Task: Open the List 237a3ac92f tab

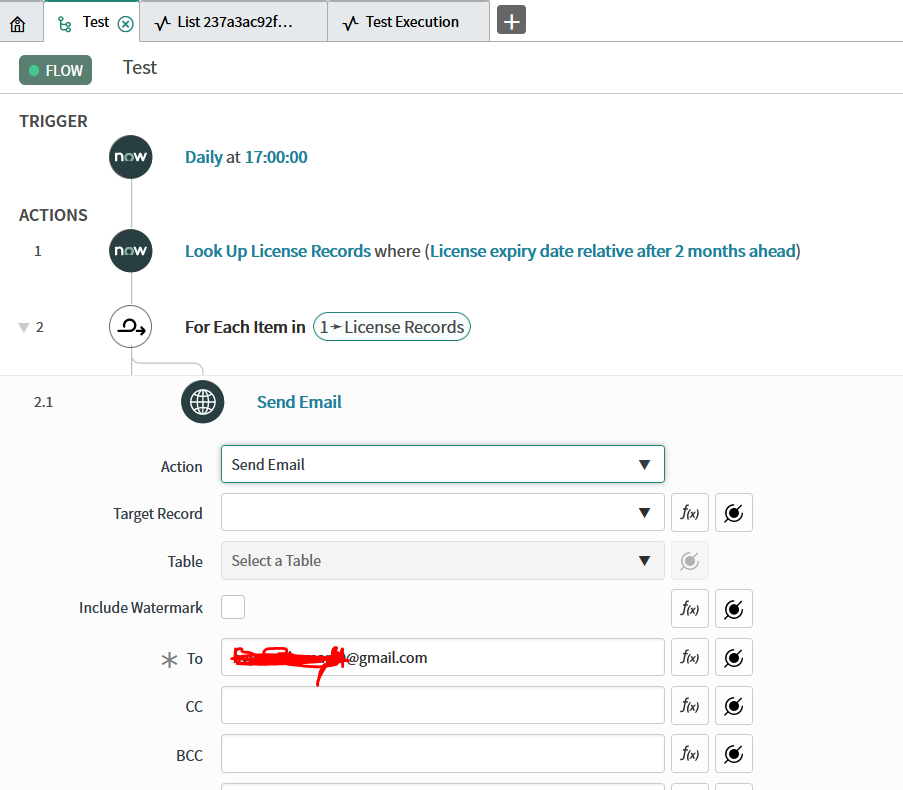Action: pos(233,22)
